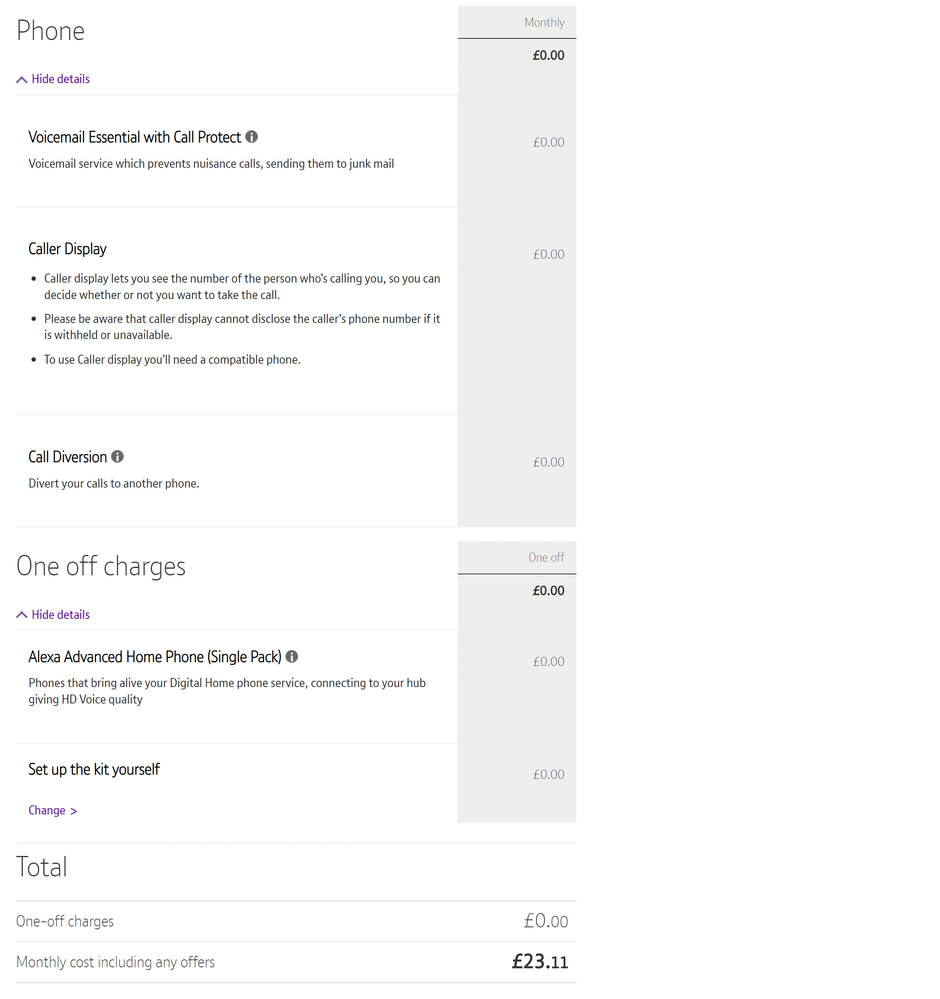Click Change link under Set up kit

pos(47,811)
